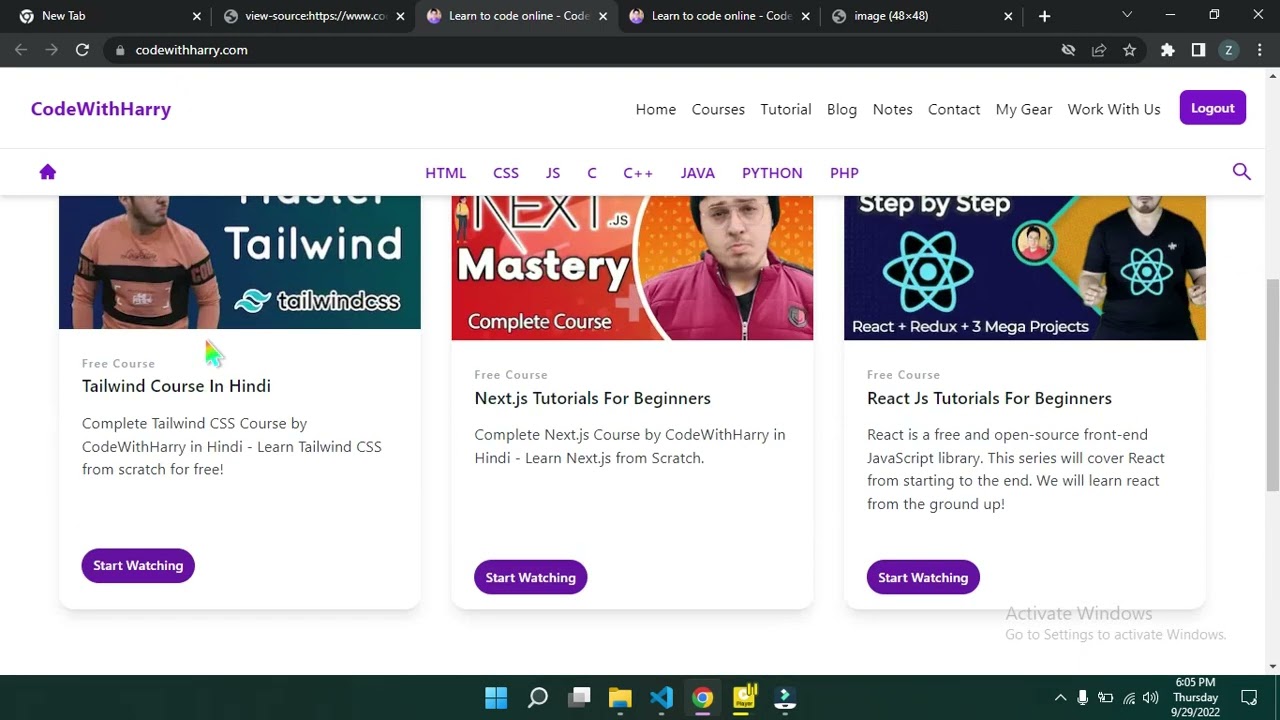The width and height of the screenshot is (1280, 720).
Task: Open the React Step by Step thumbnail
Action: pos(1025,268)
